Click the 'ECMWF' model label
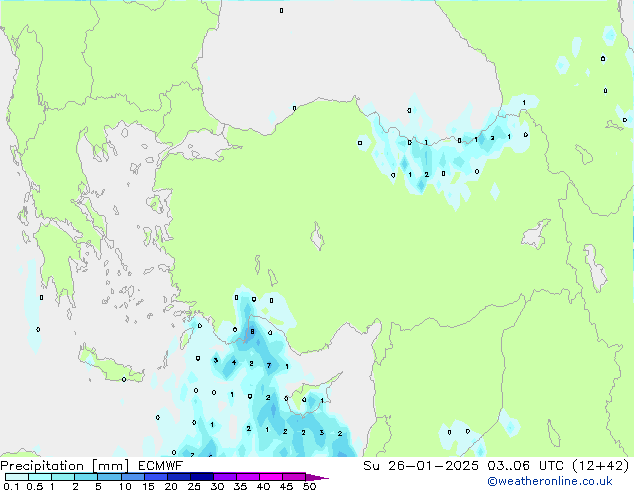The height and width of the screenshot is (490, 634). click(x=161, y=466)
